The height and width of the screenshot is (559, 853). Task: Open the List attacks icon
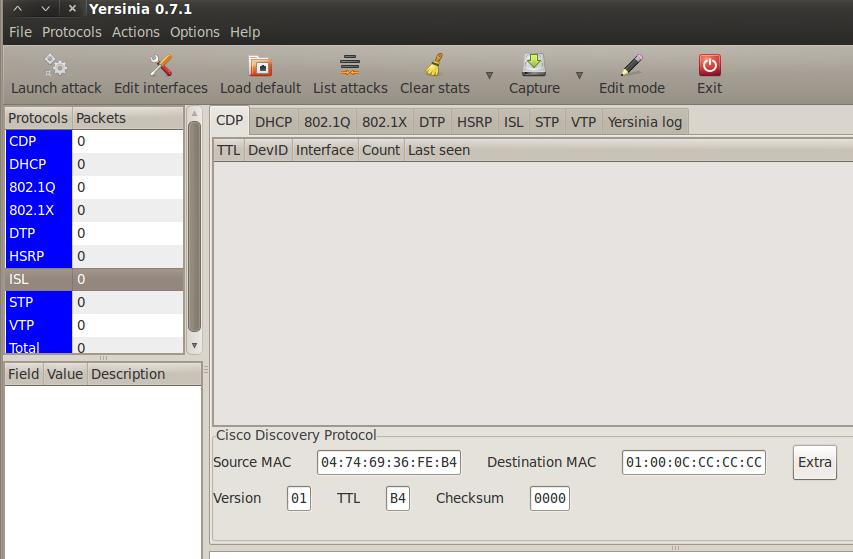pyautogui.click(x=350, y=65)
